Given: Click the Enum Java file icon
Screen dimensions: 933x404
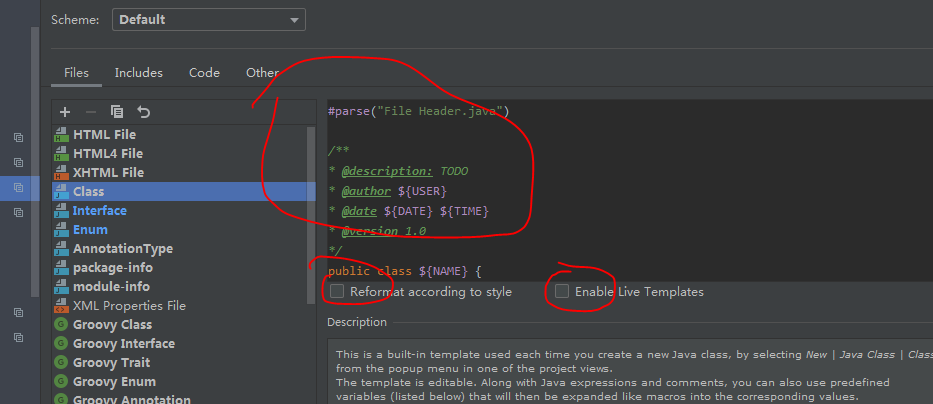Looking at the screenshot, I should tap(61, 230).
